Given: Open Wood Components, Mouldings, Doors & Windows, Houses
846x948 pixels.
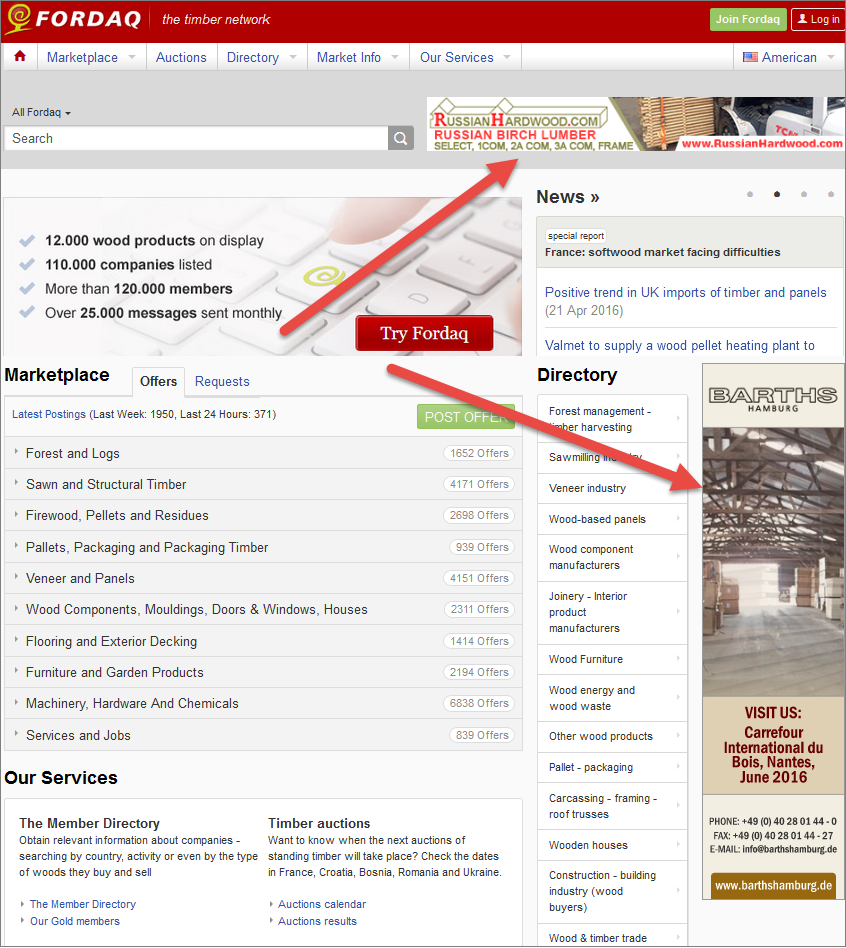Looking at the screenshot, I should pyautogui.click(x=197, y=609).
